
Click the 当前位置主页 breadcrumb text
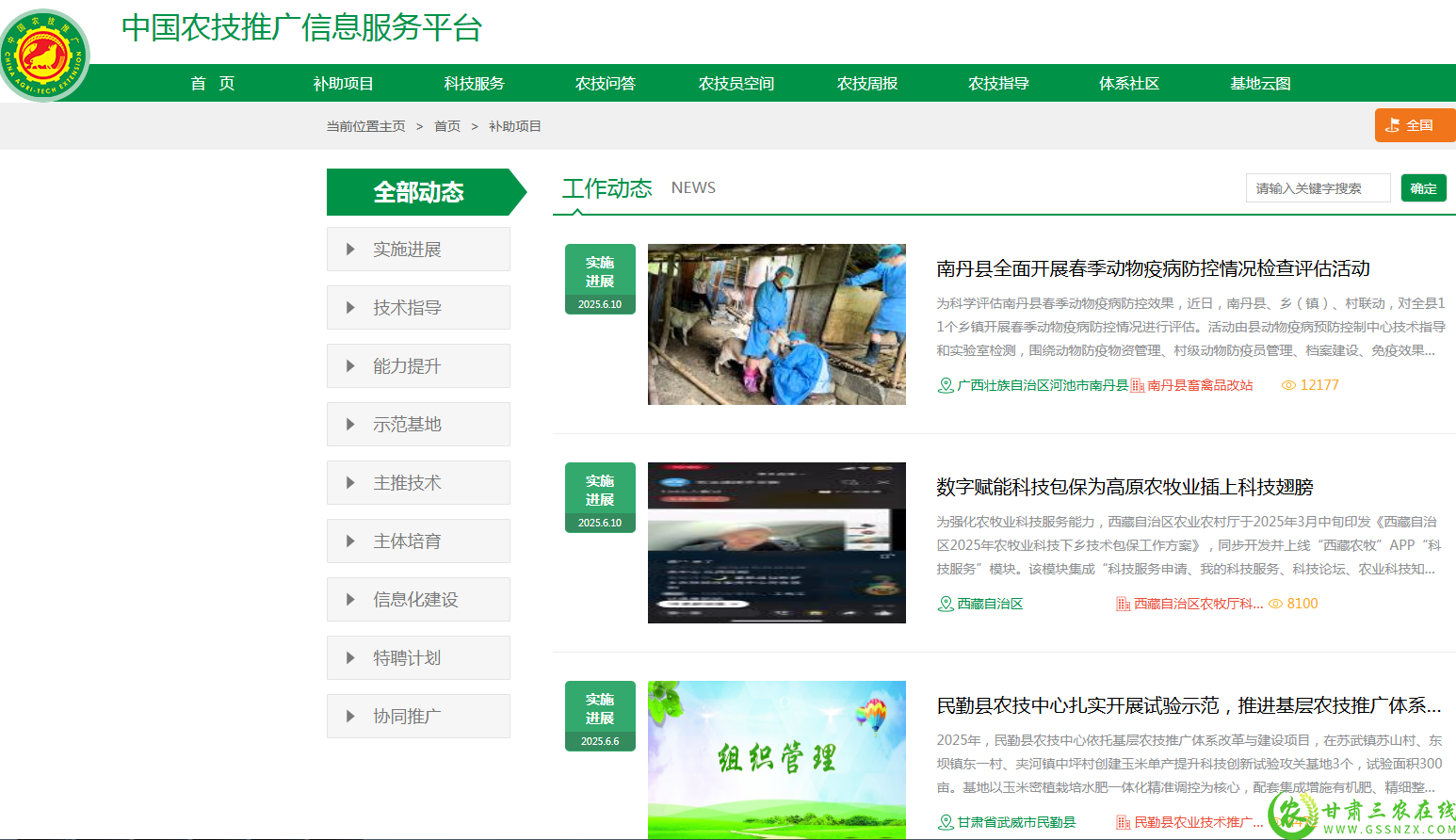pyautogui.click(x=365, y=126)
